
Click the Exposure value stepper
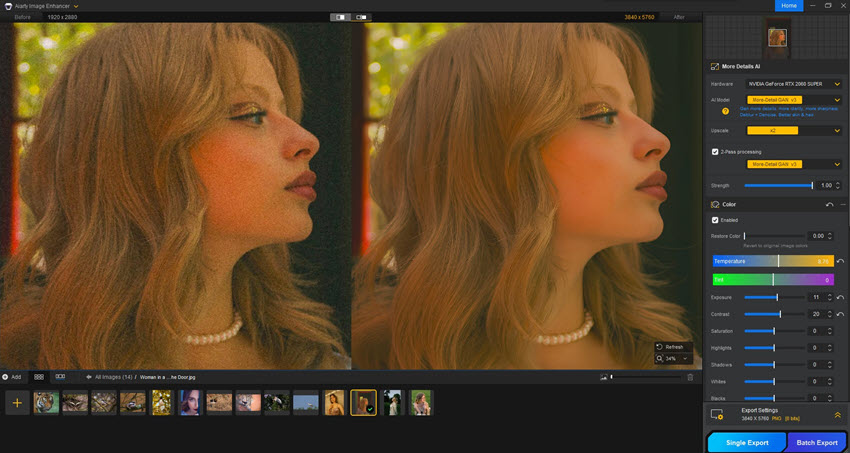click(829, 297)
